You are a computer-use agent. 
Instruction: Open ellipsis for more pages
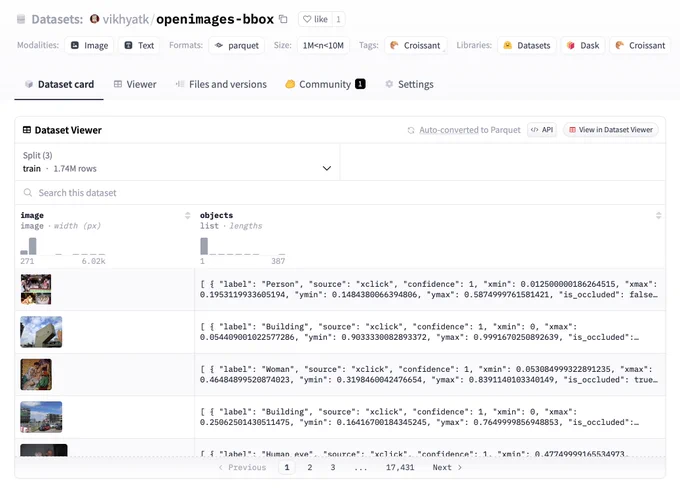click(360, 467)
